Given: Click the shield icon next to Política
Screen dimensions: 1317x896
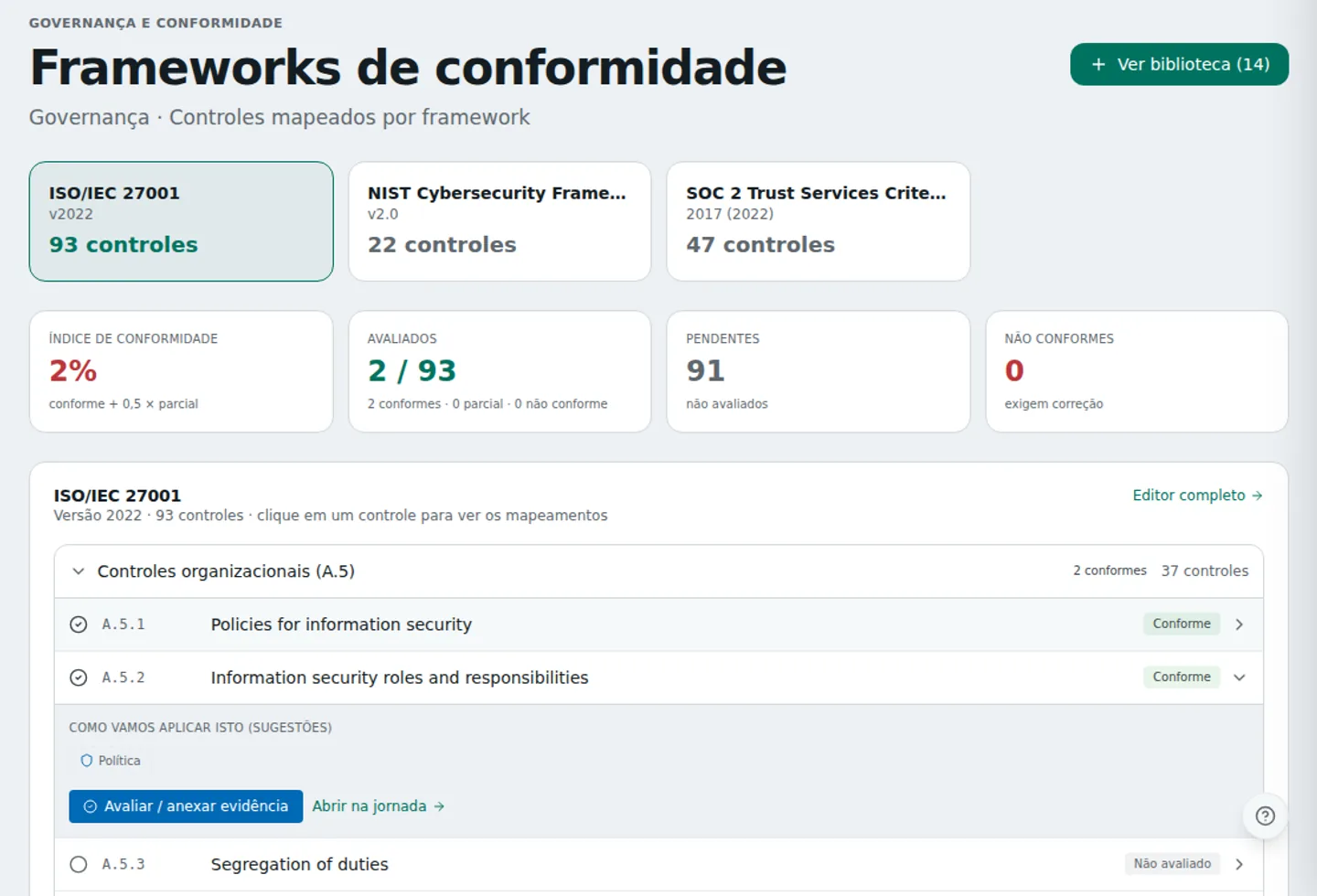Looking at the screenshot, I should [x=87, y=761].
